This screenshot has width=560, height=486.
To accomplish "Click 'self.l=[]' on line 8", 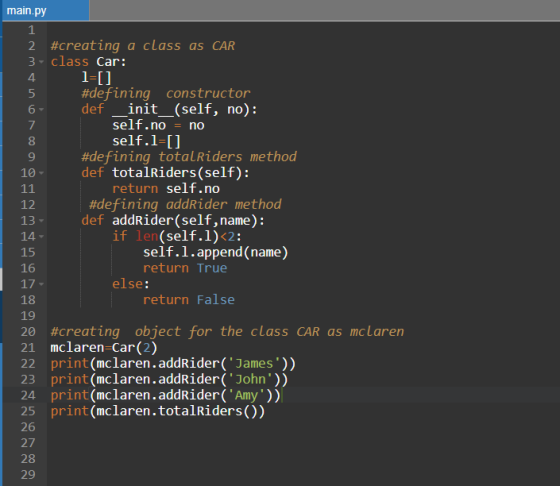I will 146,141.
